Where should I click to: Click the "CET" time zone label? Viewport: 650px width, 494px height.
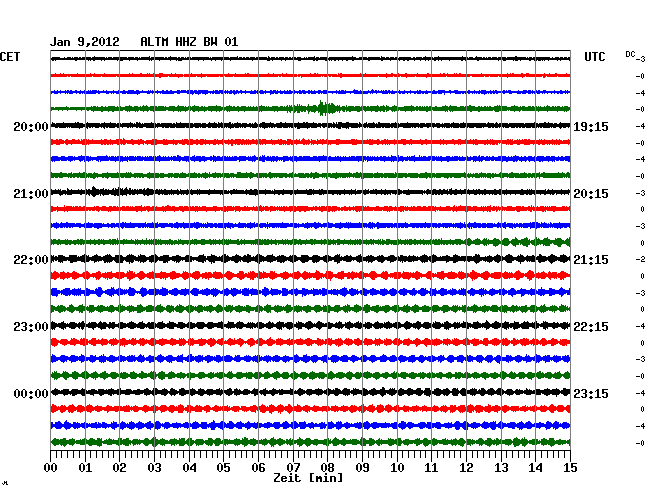(x=10, y=57)
